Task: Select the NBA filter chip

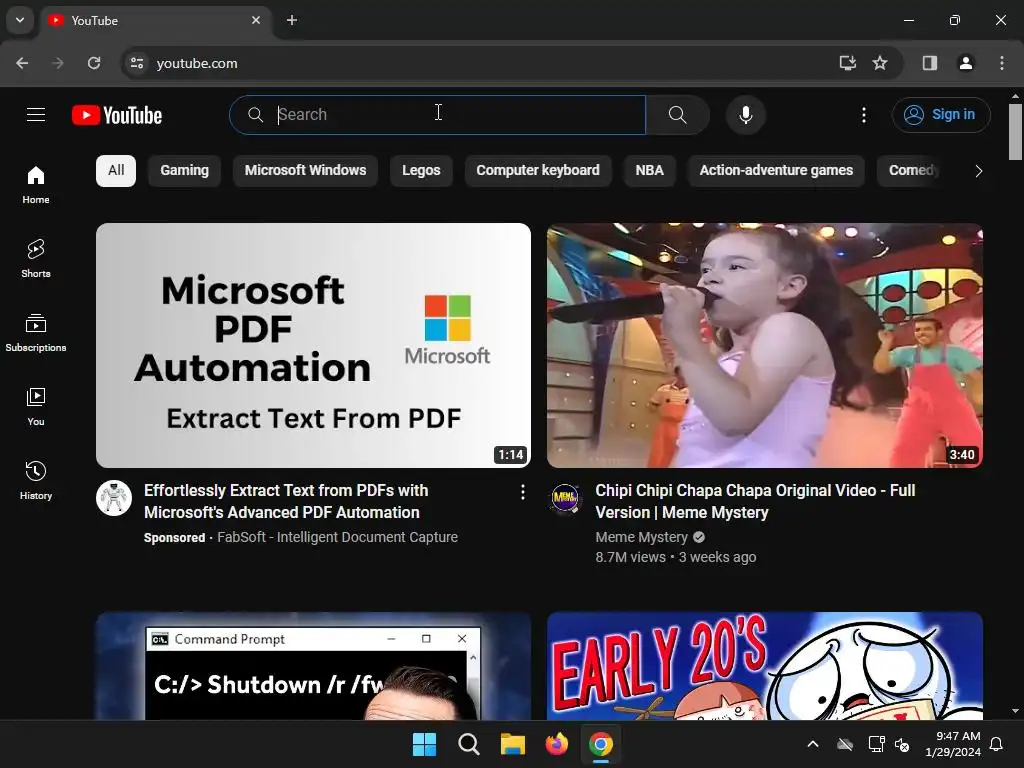Action: coord(649,170)
